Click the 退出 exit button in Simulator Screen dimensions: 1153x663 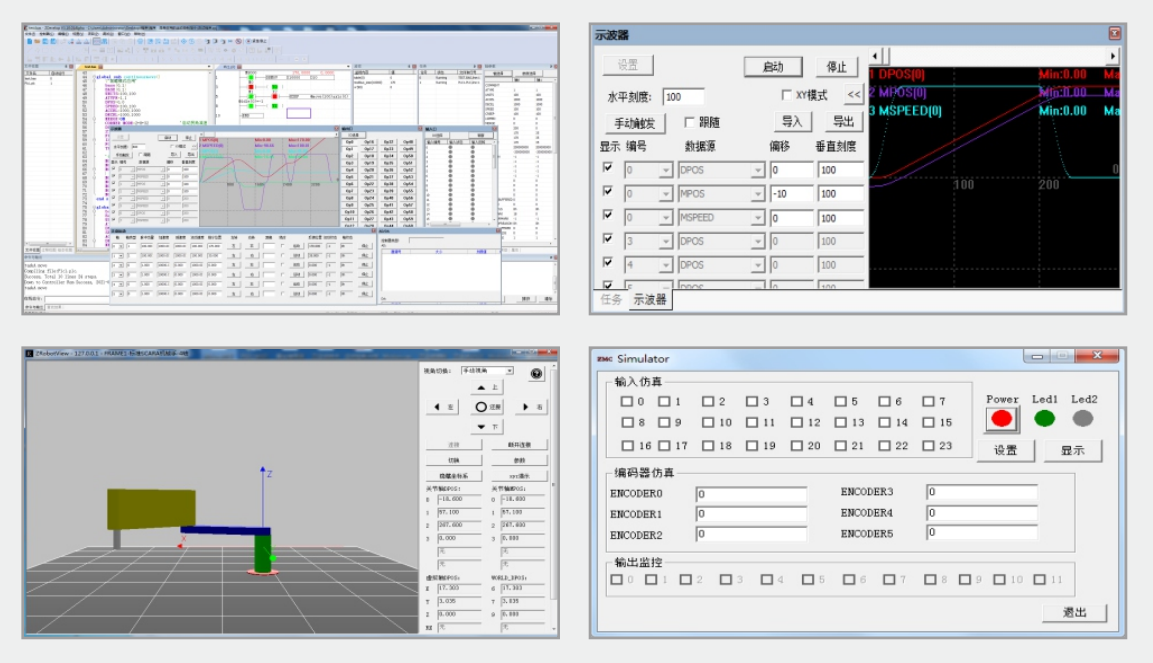tap(1074, 612)
